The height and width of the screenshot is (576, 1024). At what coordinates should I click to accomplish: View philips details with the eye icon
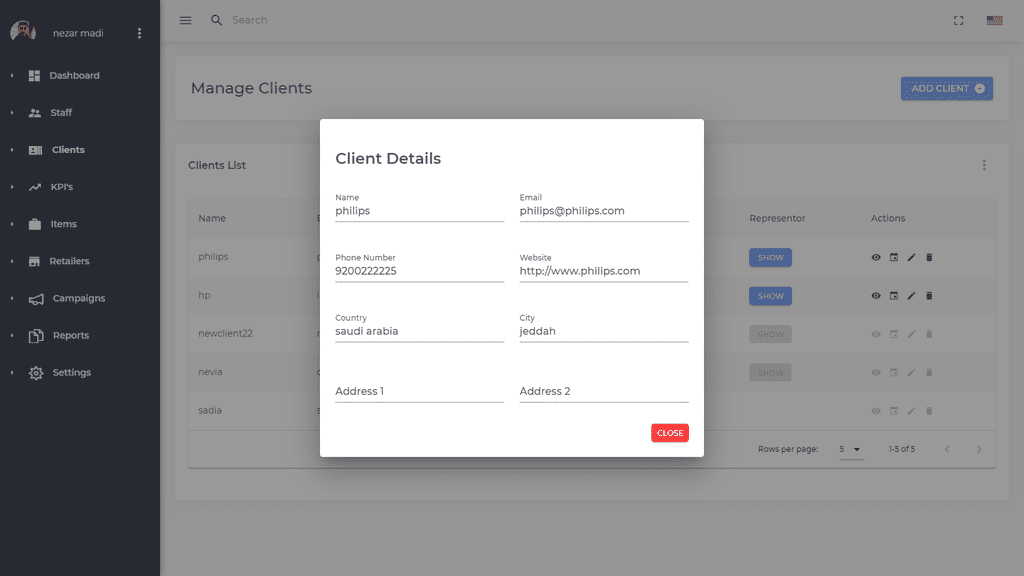point(876,257)
